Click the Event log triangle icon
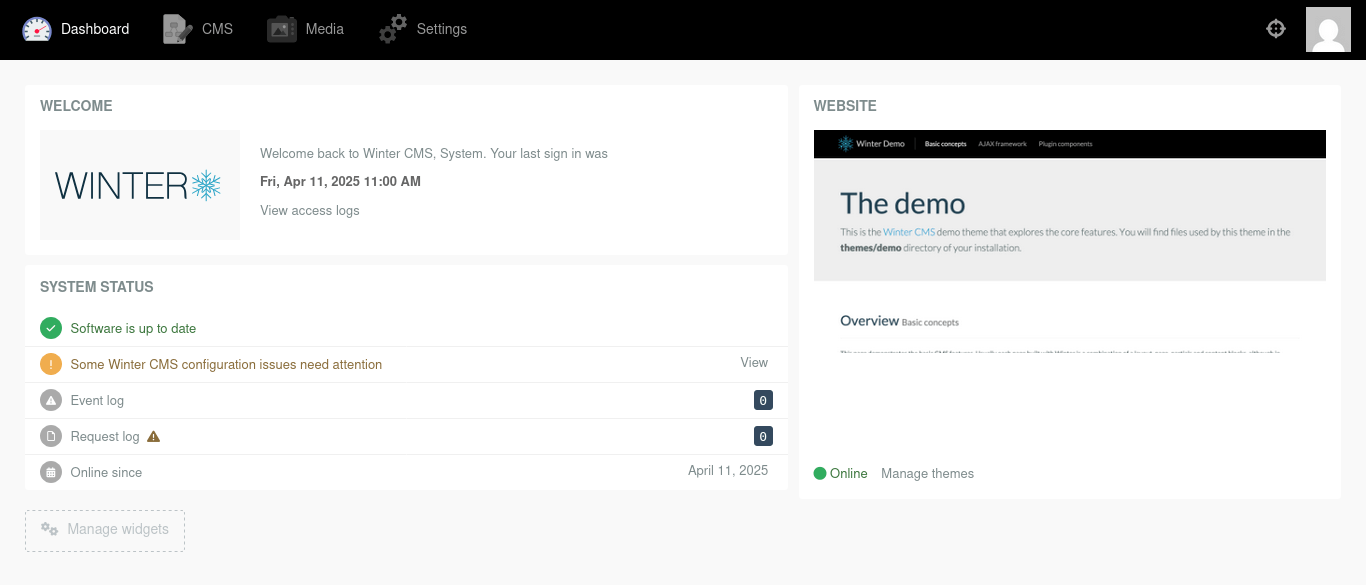This screenshot has width=1366, height=585. pos(51,400)
